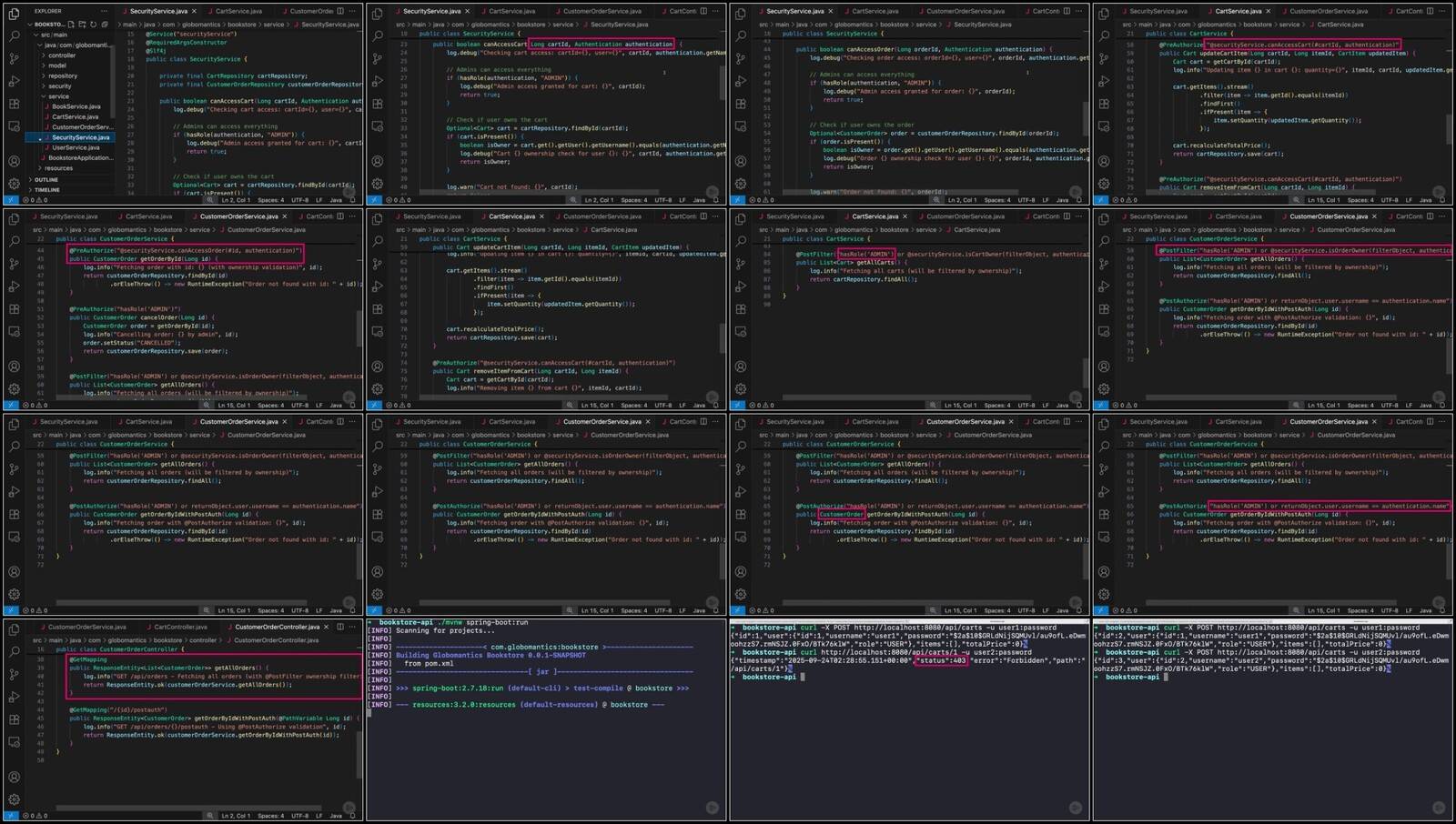Switch to the CartController.java editor tab
Viewport: 1456px width, 824px height.
point(179,627)
